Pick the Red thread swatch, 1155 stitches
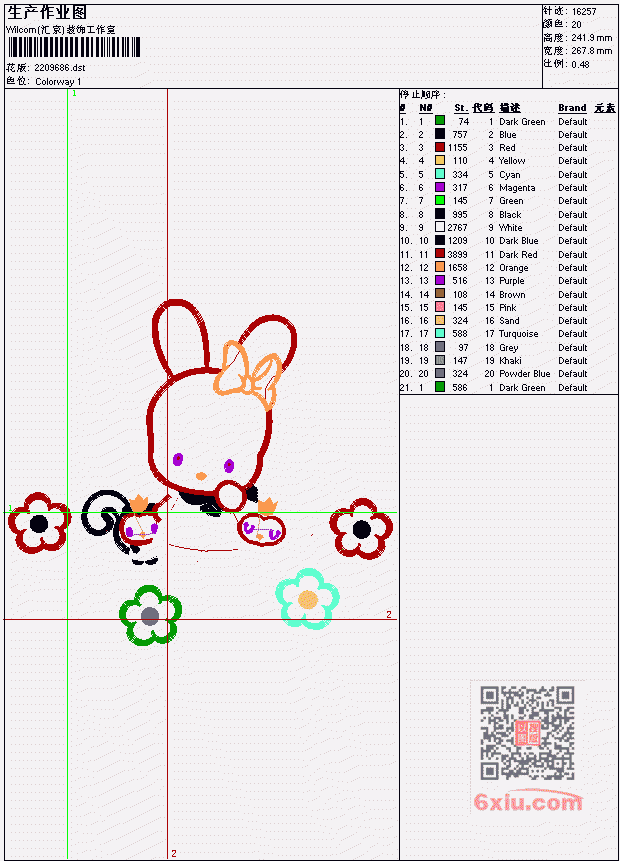This screenshot has width=620, height=861. 440,147
